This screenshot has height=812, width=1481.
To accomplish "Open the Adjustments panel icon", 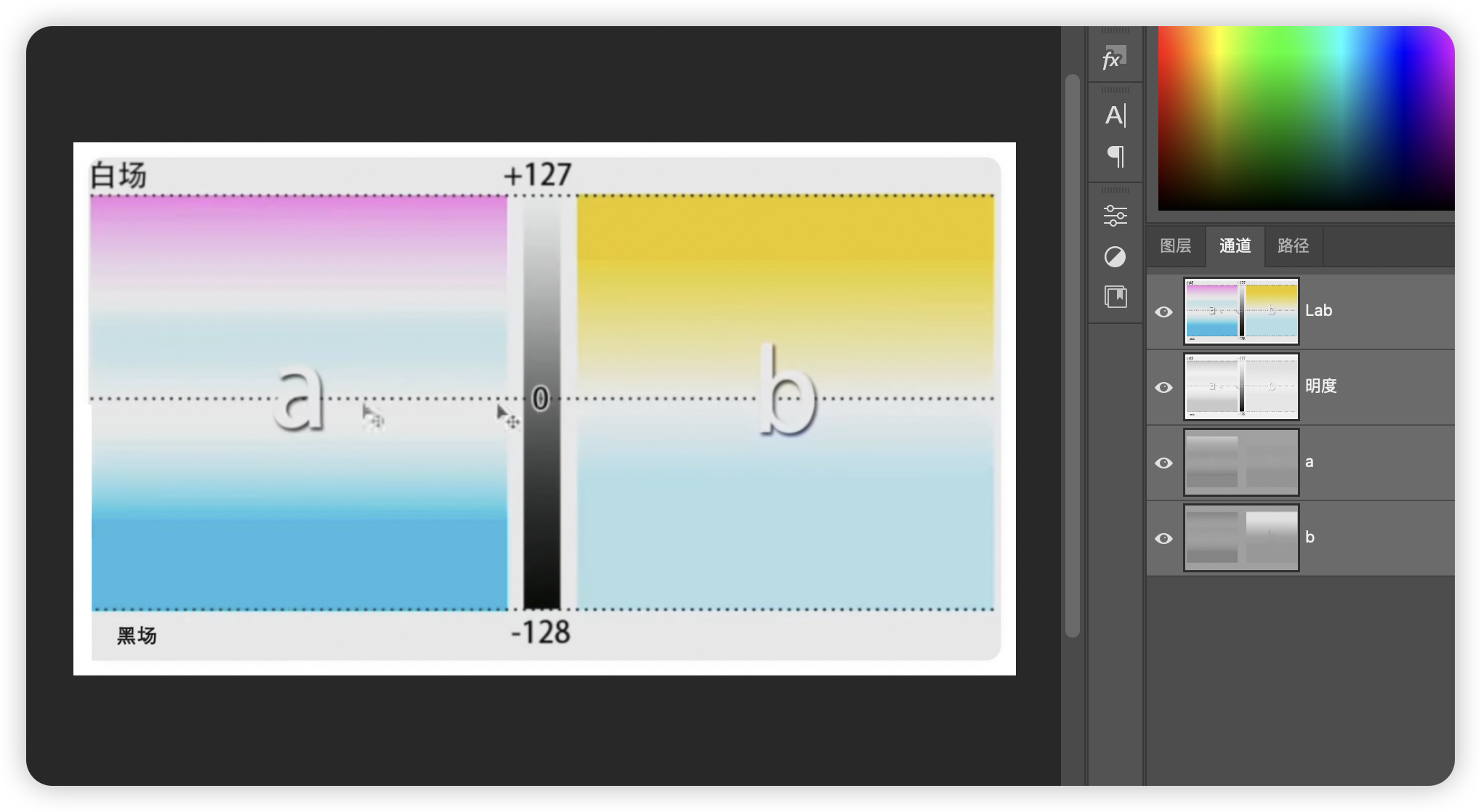I will pyautogui.click(x=1115, y=256).
